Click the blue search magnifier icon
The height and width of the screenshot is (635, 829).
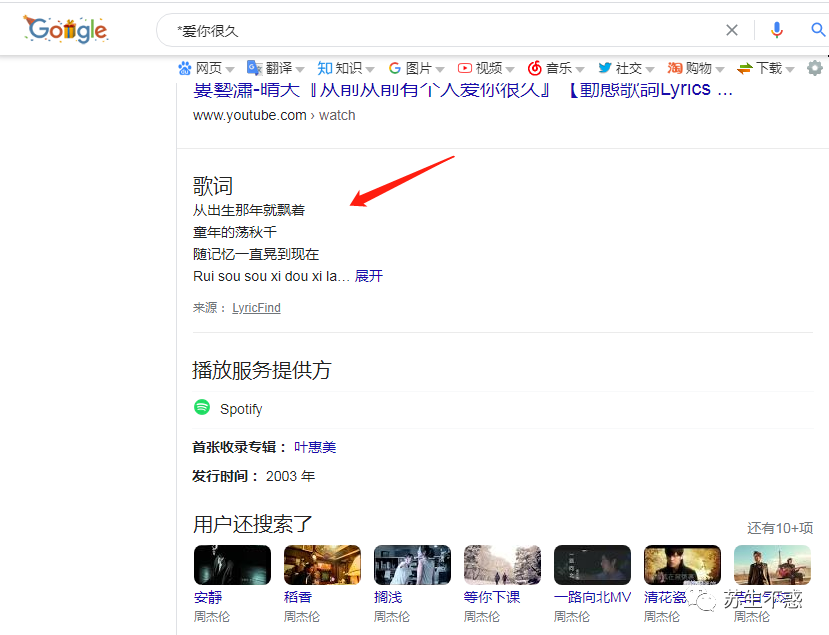click(818, 30)
